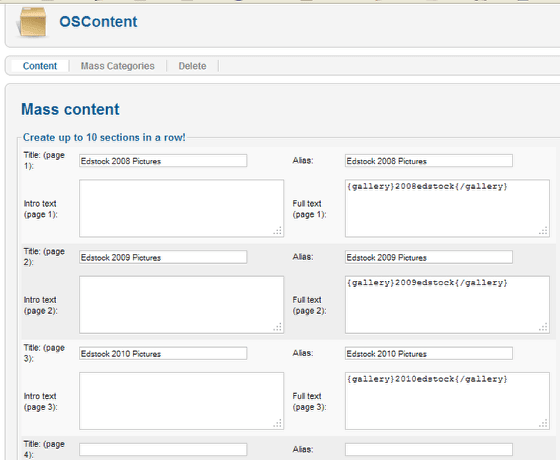Click resize grip on Intro text page 2
Viewport: 560px width, 460px height.
278,327
